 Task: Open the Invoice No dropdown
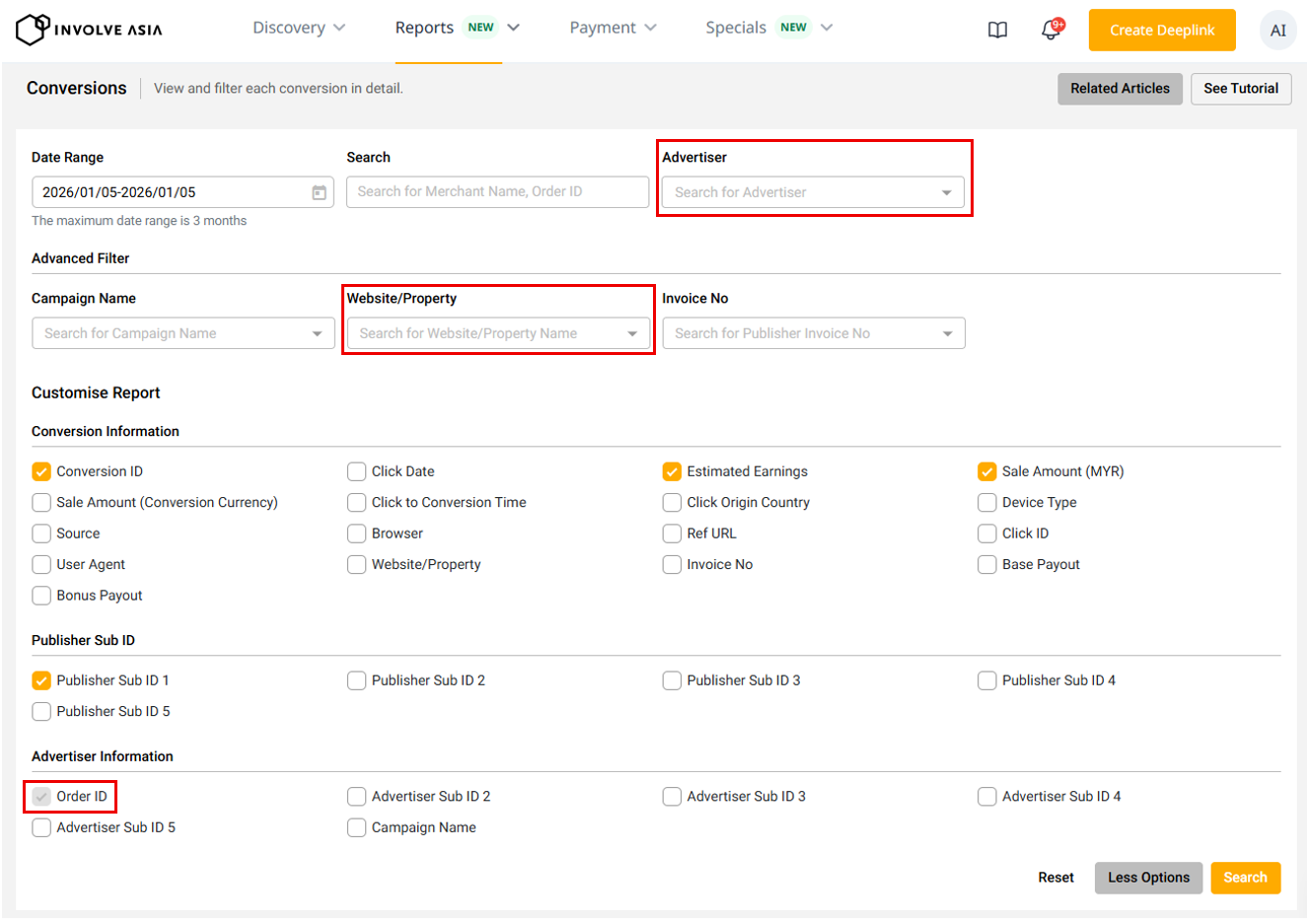[x=813, y=333]
